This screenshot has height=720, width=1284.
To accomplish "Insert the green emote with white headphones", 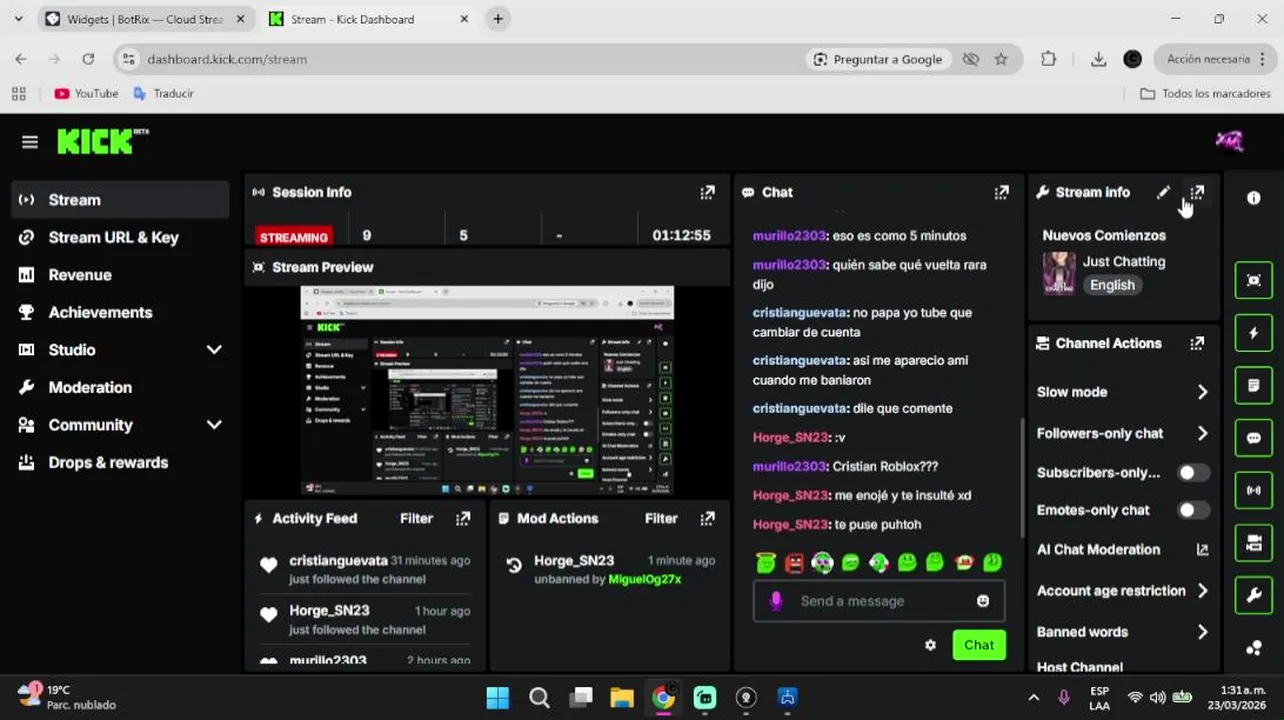I will tap(822, 563).
